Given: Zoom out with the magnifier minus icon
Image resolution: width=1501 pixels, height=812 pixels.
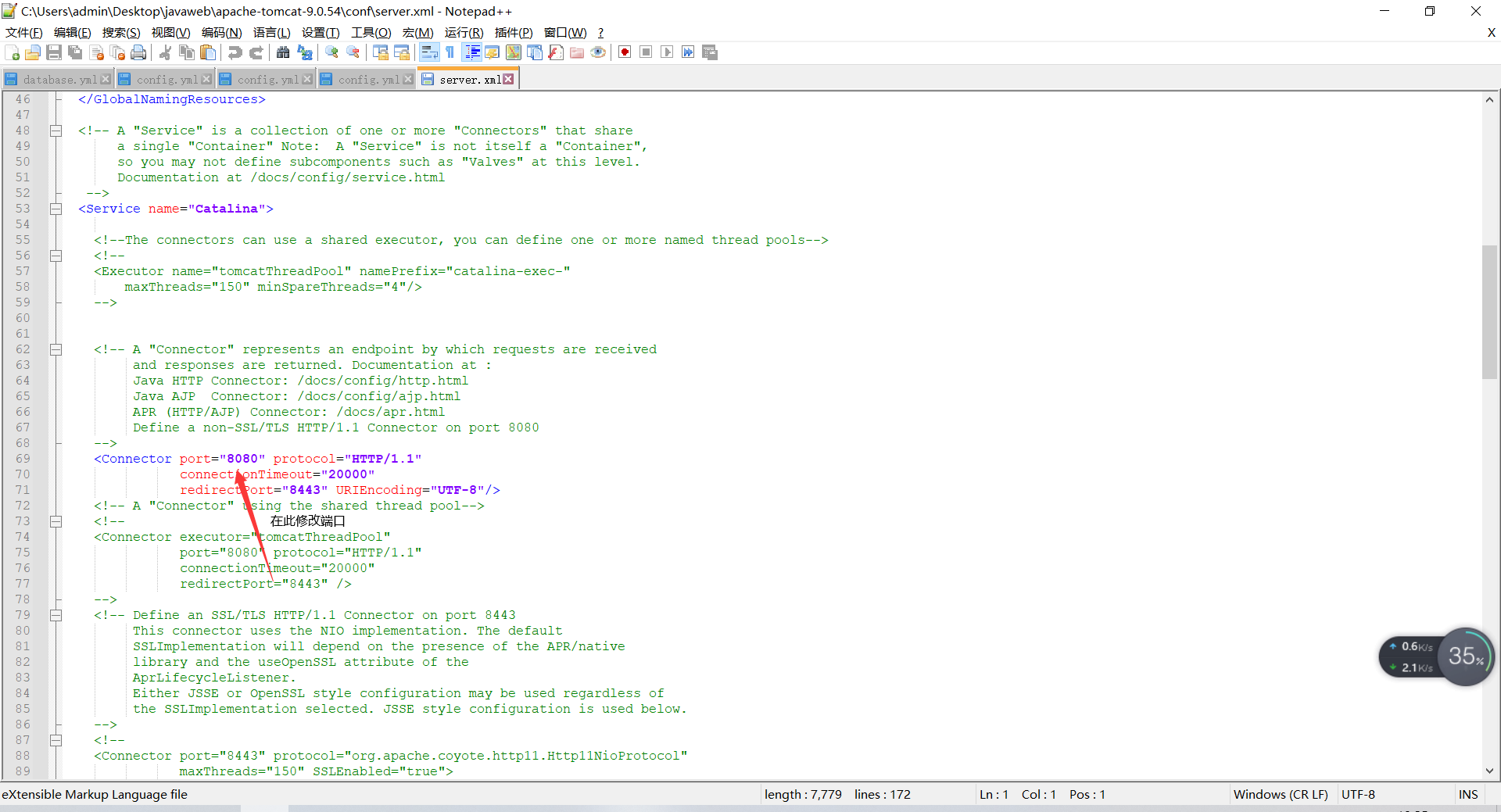Looking at the screenshot, I should click(353, 52).
